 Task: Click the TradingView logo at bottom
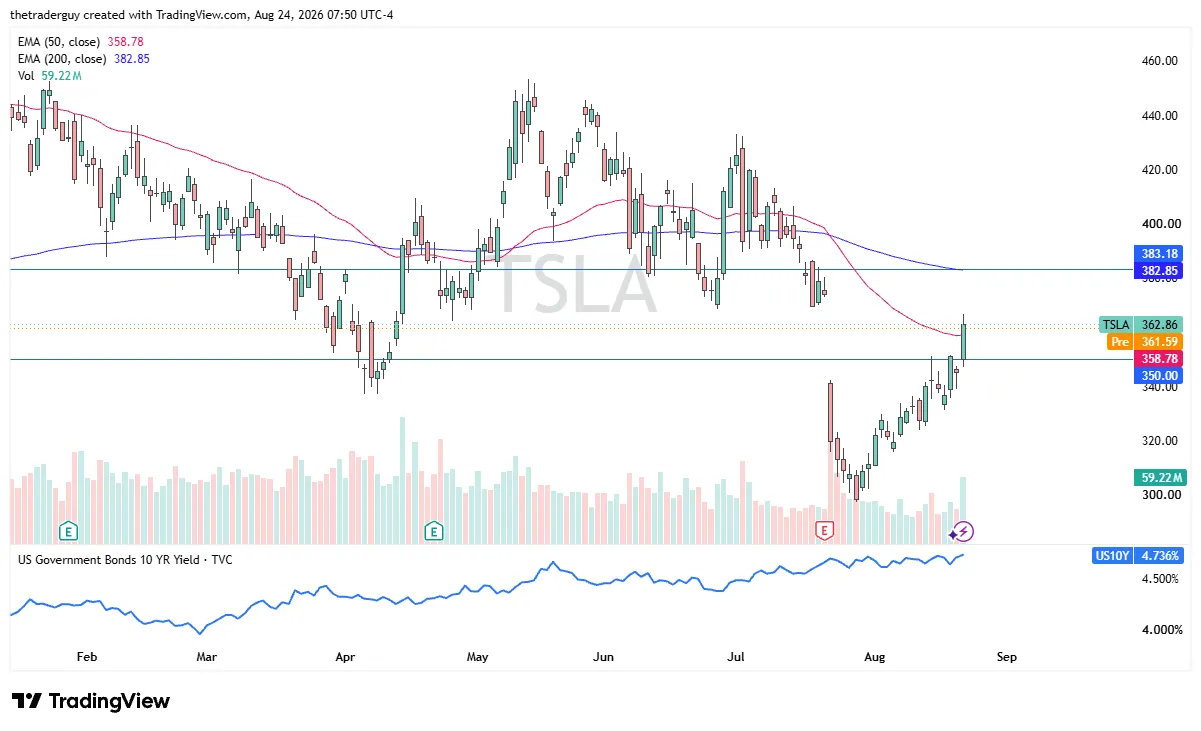pyautogui.click(x=91, y=701)
